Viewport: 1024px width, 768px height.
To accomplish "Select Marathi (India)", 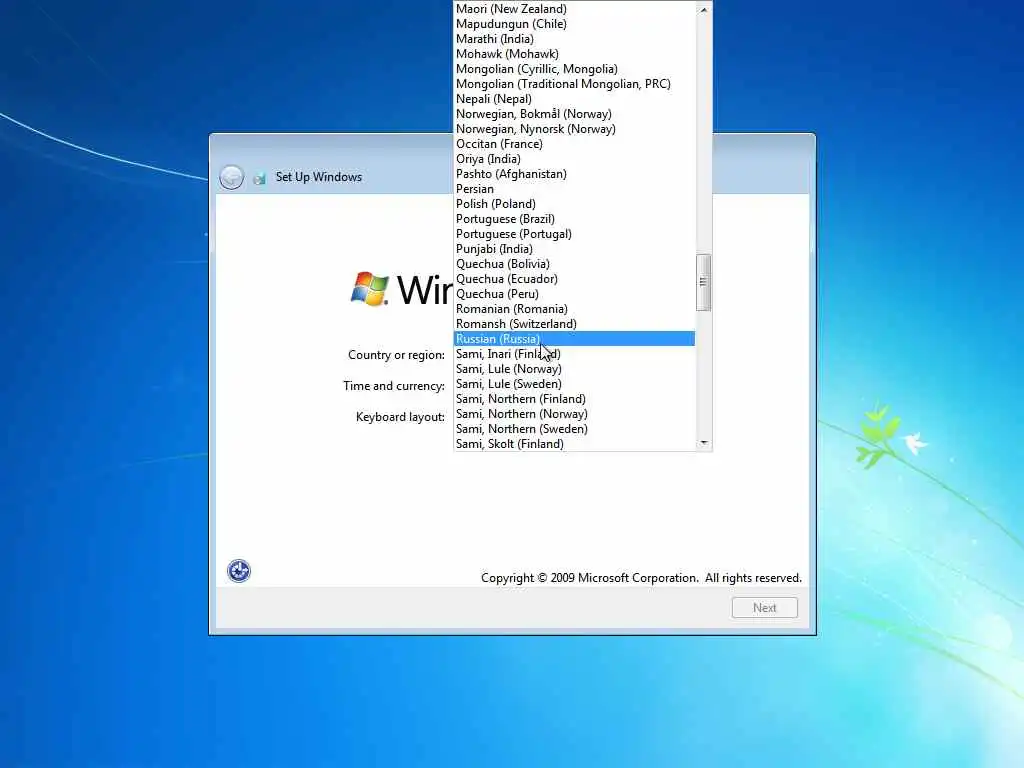I will (x=574, y=39).
